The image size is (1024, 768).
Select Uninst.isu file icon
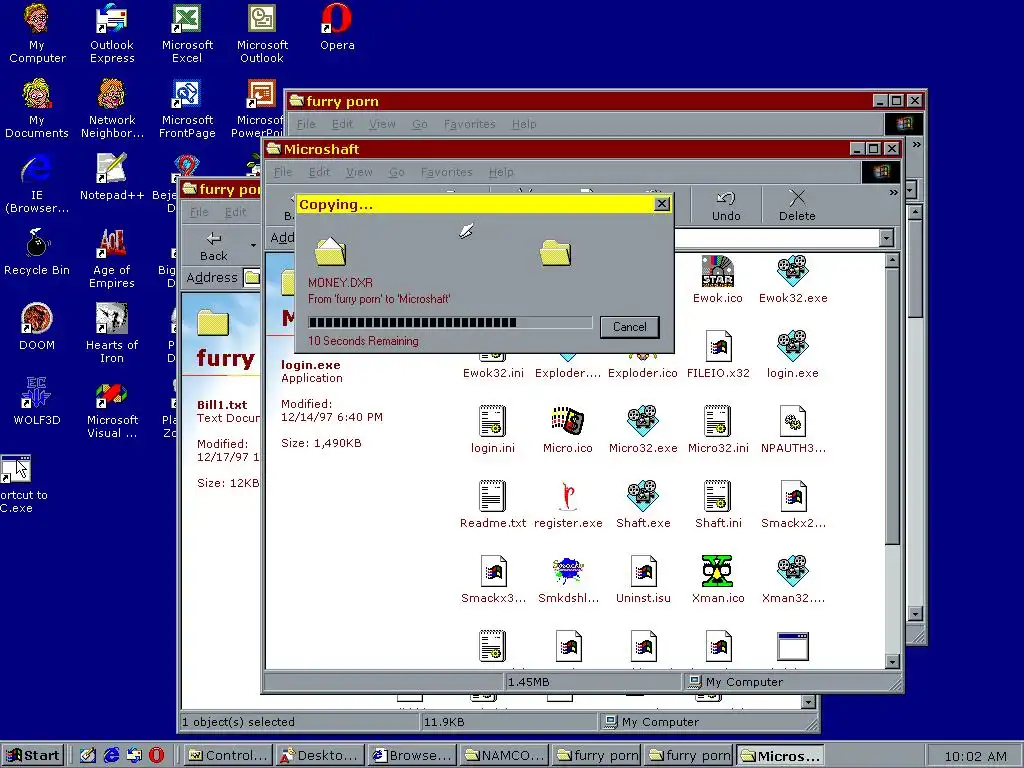(643, 580)
